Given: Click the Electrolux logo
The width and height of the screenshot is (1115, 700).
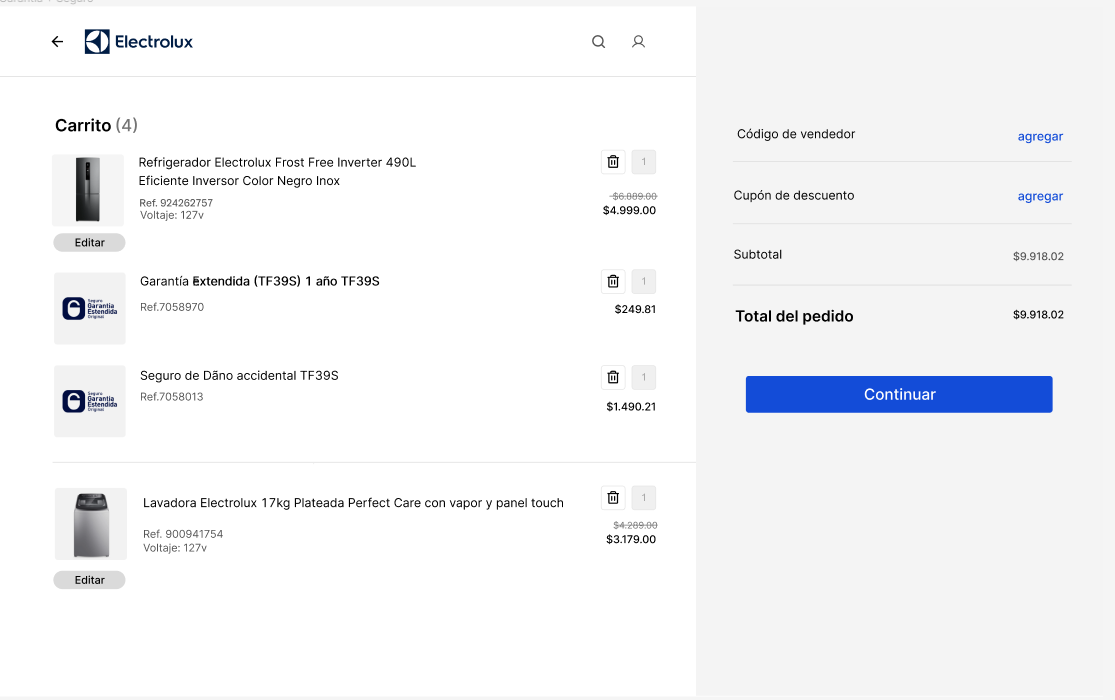Looking at the screenshot, I should click(138, 41).
